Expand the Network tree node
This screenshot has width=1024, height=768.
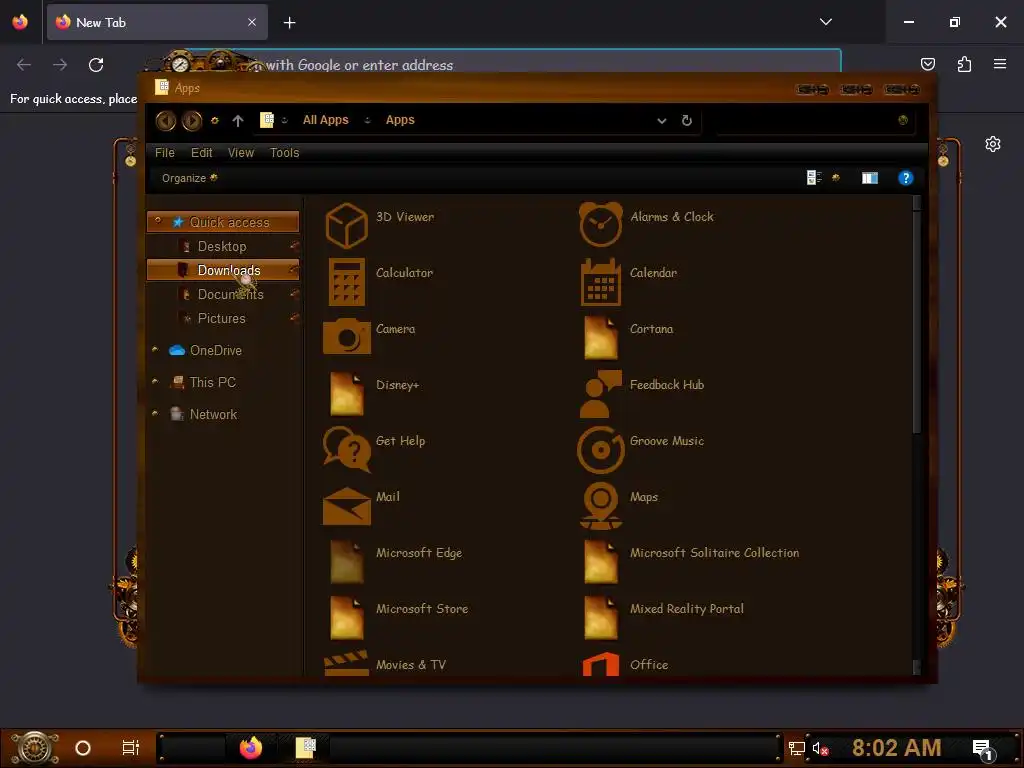click(x=155, y=413)
